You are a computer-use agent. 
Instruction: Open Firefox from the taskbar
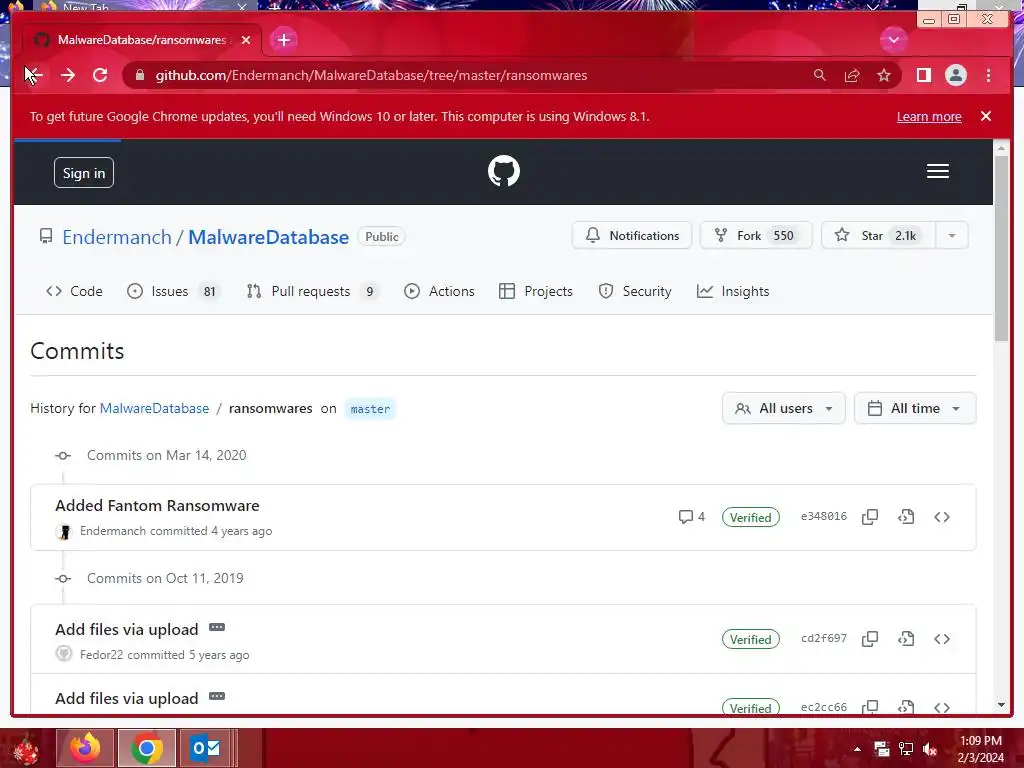pyautogui.click(x=85, y=748)
